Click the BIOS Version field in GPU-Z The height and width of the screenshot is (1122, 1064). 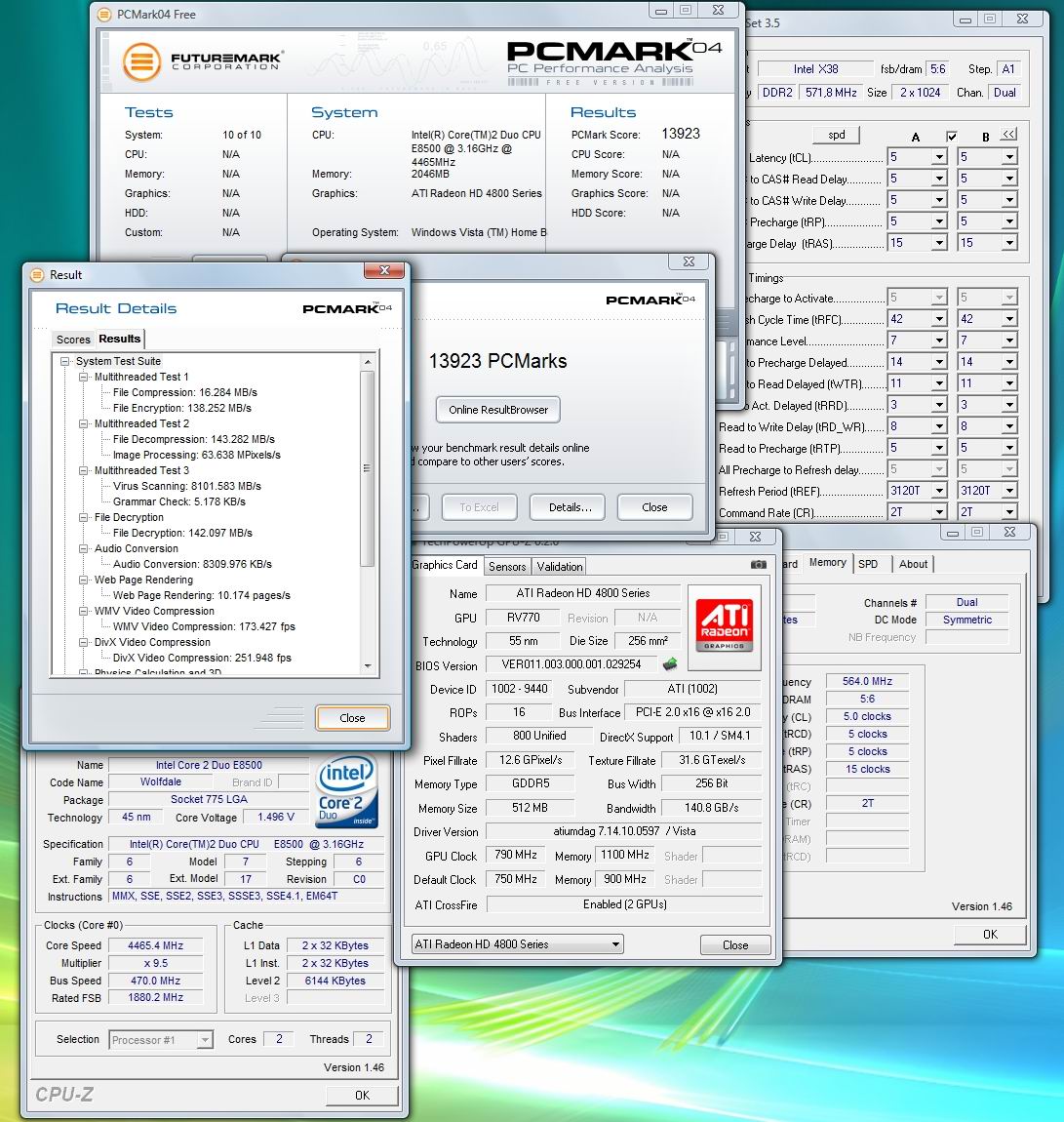pyautogui.click(x=571, y=664)
